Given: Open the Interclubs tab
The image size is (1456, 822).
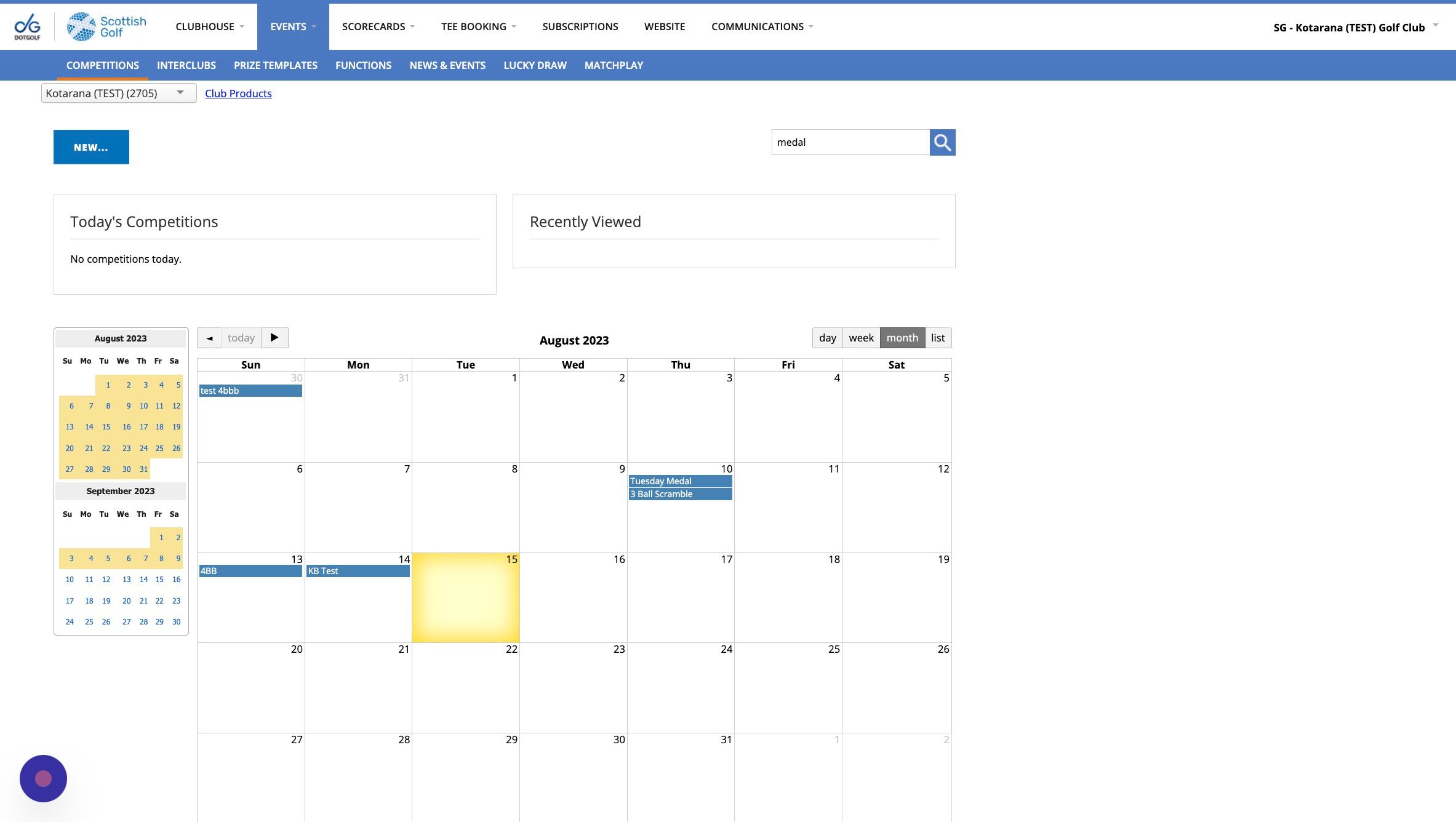Looking at the screenshot, I should coord(186,65).
